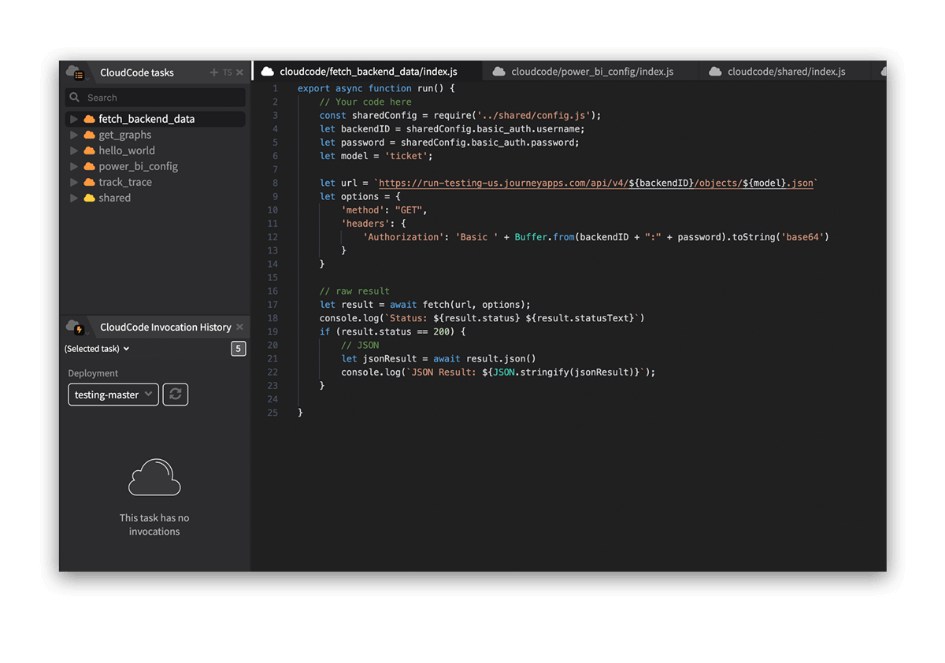Switch to cloudcode/power_bi_config/index.js tab

pyautogui.click(x=591, y=72)
